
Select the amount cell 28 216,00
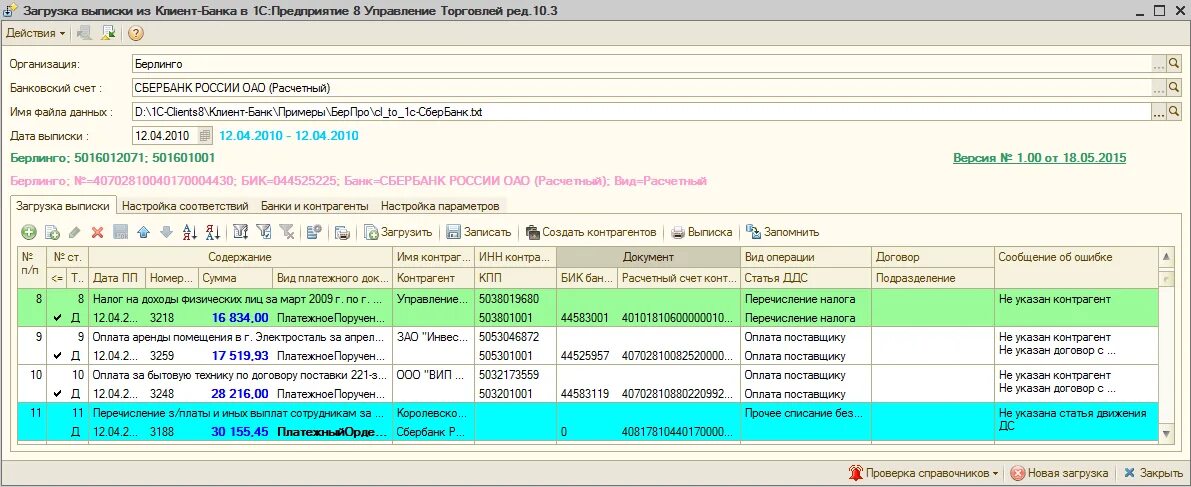(x=235, y=394)
